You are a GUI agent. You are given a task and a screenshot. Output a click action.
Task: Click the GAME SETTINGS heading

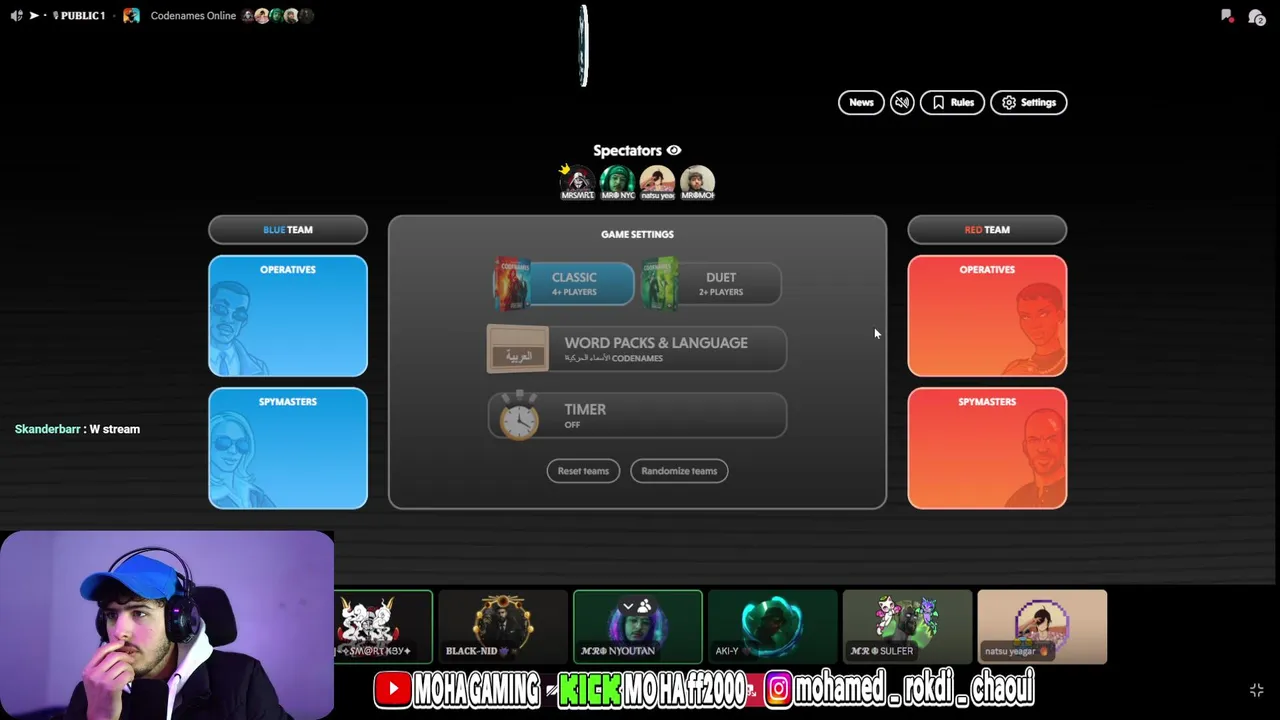pos(637,234)
